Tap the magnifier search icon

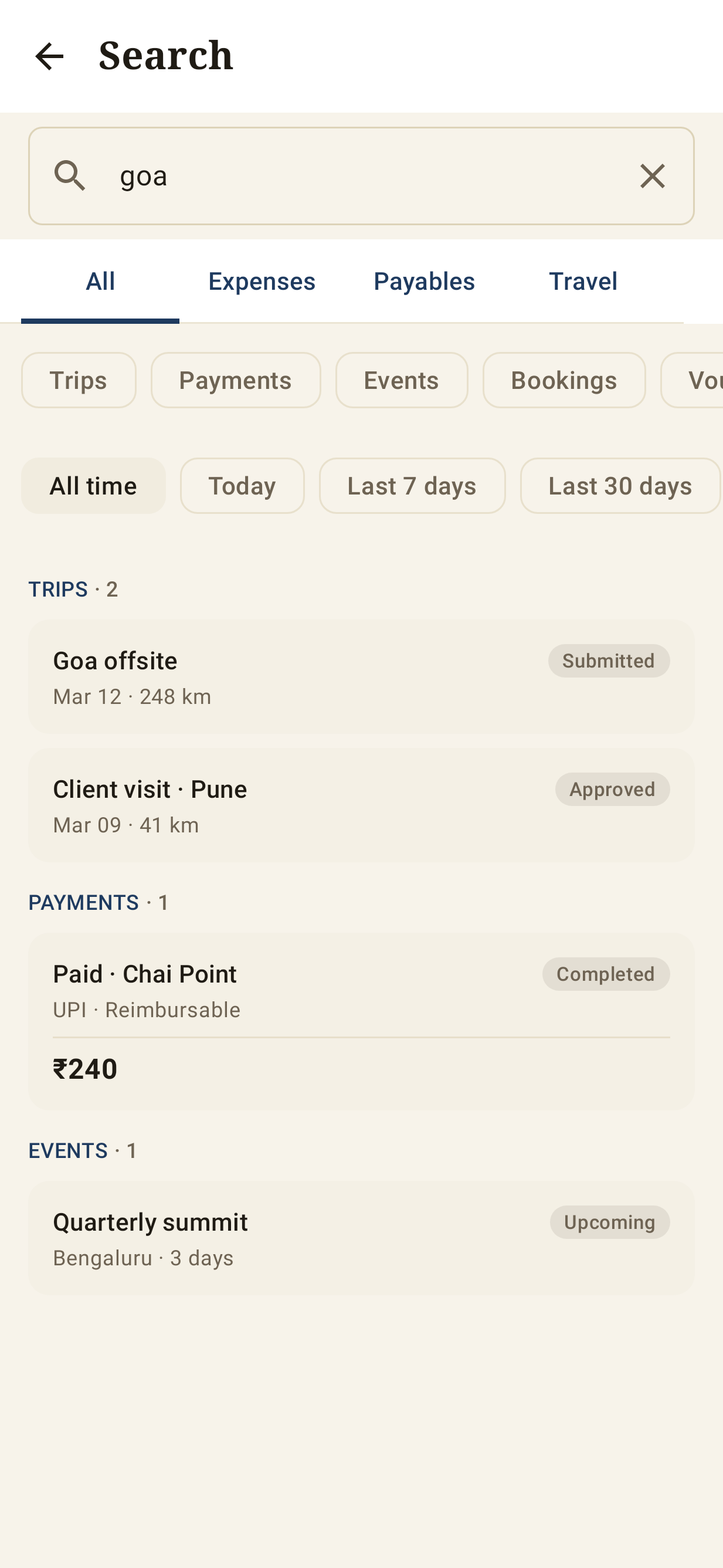(x=70, y=176)
